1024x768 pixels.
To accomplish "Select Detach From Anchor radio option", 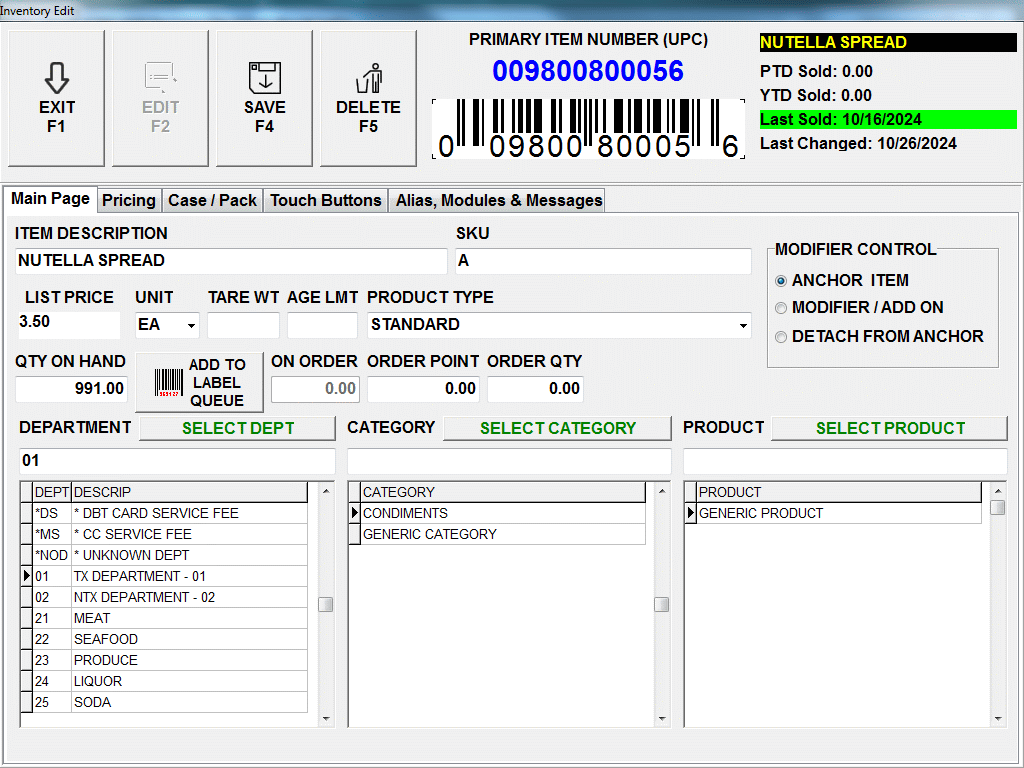I will pos(782,337).
